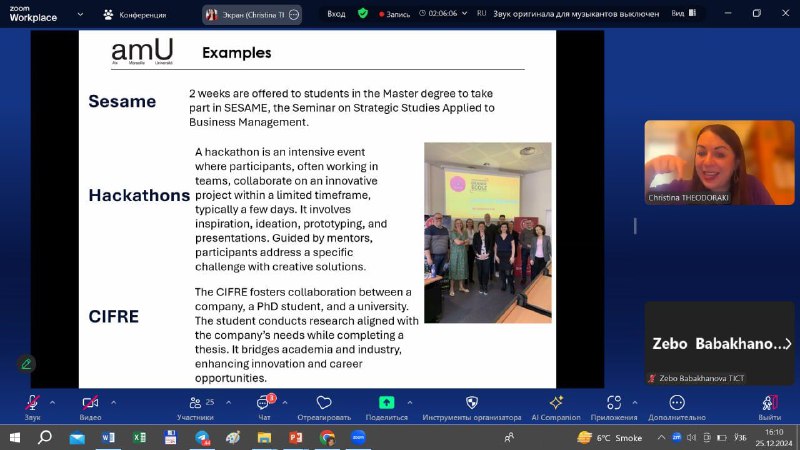Click the Sesame heading on the slide
The image size is (800, 450).
click(x=122, y=101)
